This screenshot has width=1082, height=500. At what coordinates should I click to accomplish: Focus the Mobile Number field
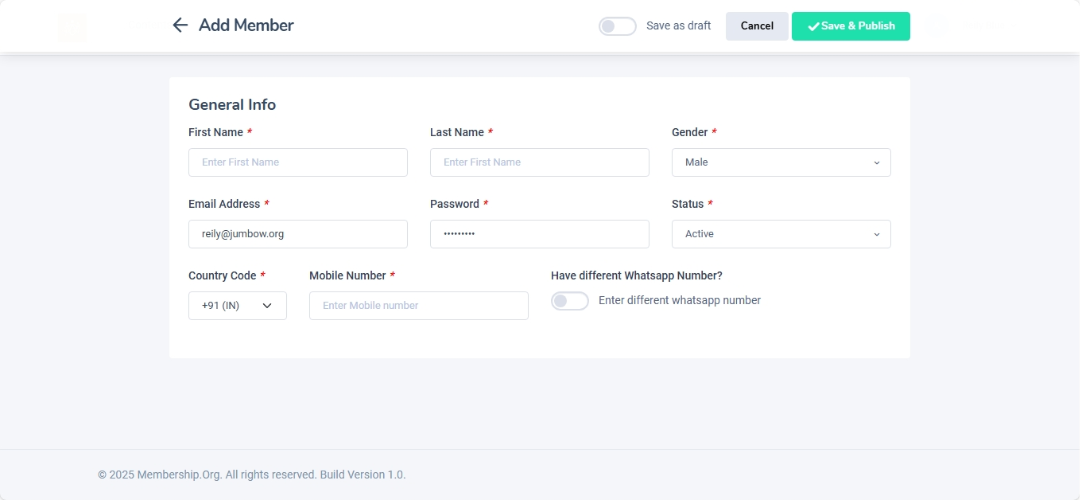(x=418, y=306)
